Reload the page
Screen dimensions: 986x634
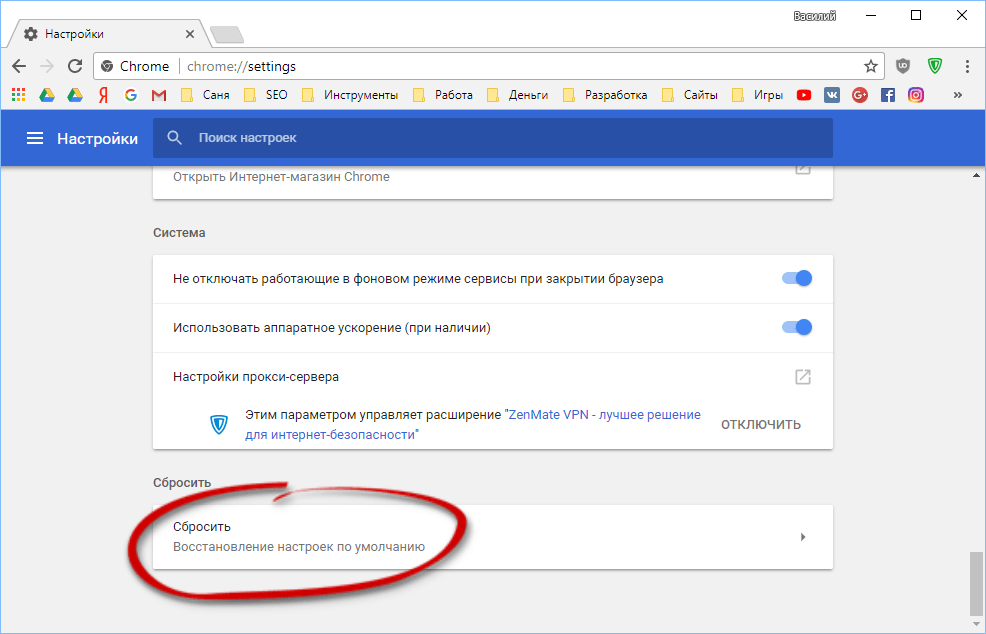point(74,66)
